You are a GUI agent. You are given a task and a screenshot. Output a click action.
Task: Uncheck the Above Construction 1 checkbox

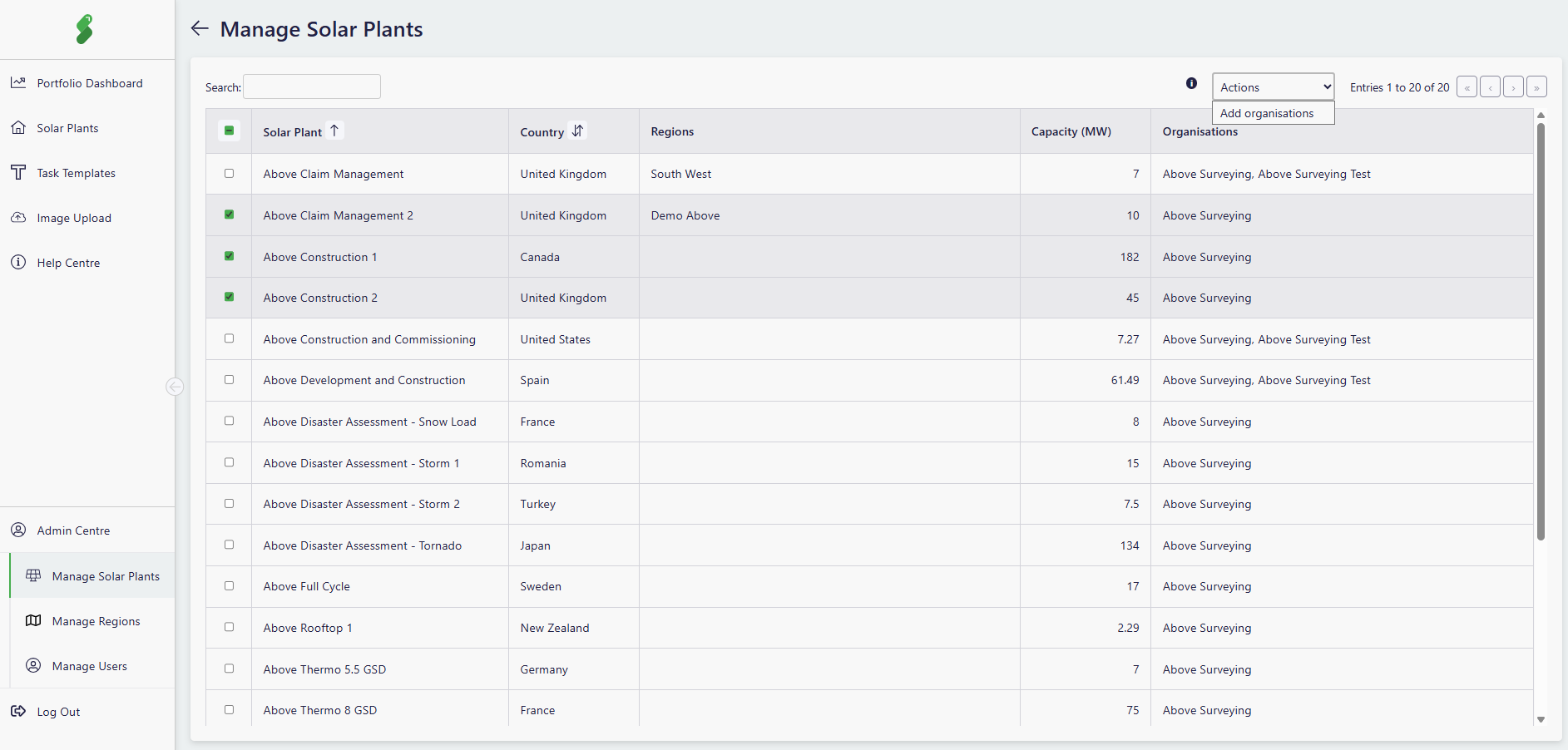(230, 256)
